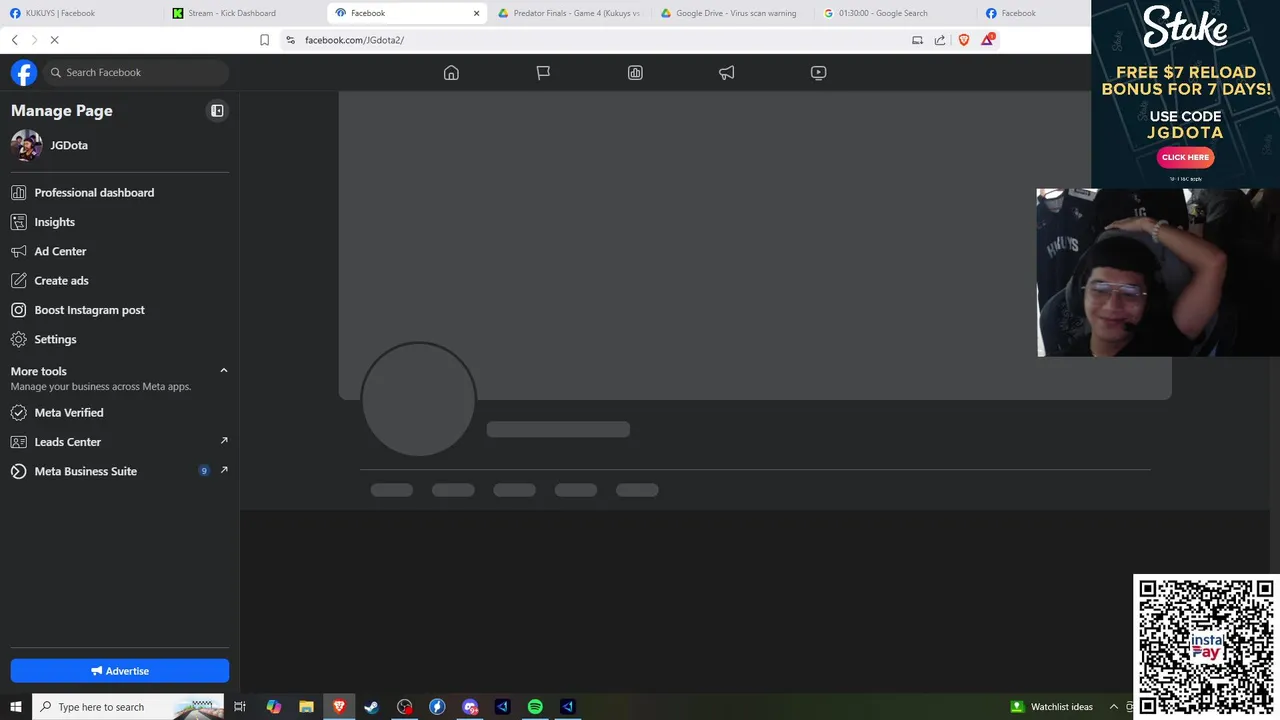Open the Pages flag icon in top bar
Viewport: 1280px width, 720px height.
point(543,73)
